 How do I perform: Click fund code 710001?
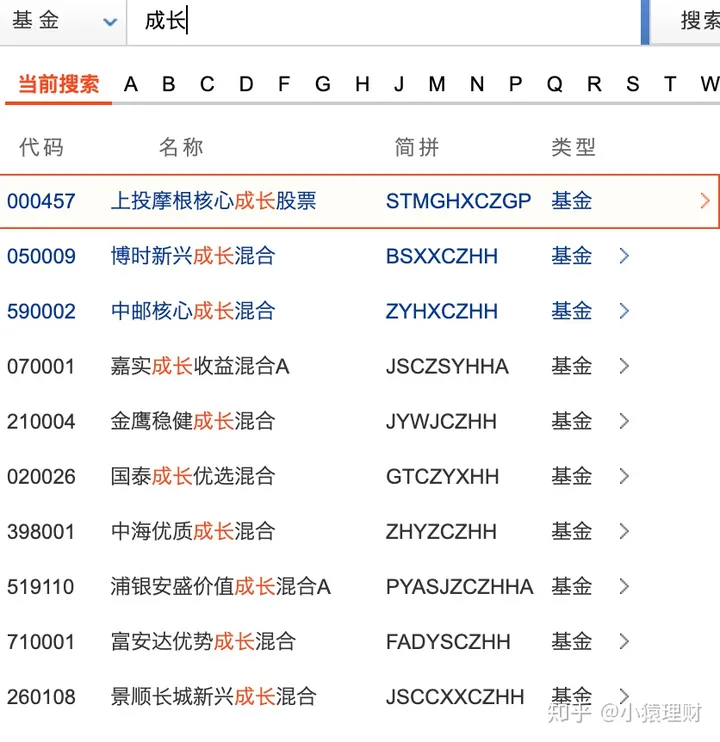pyautogui.click(x=41, y=642)
